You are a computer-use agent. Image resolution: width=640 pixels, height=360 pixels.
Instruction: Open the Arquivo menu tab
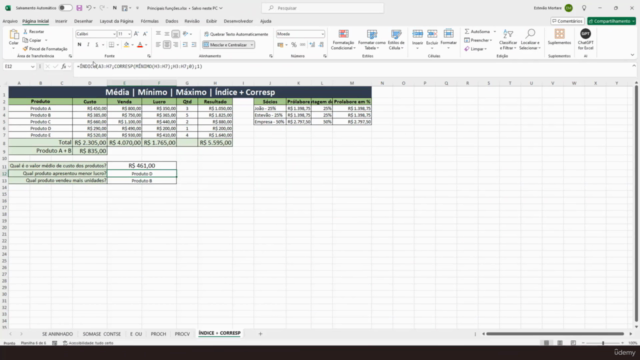10,21
